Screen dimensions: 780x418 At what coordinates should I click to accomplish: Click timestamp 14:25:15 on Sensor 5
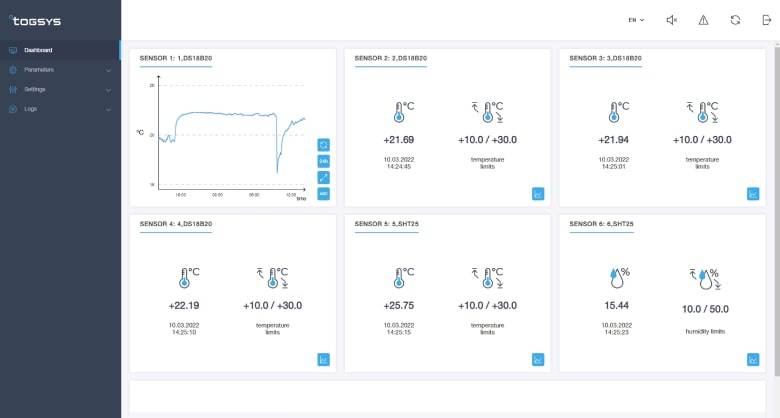click(x=398, y=332)
